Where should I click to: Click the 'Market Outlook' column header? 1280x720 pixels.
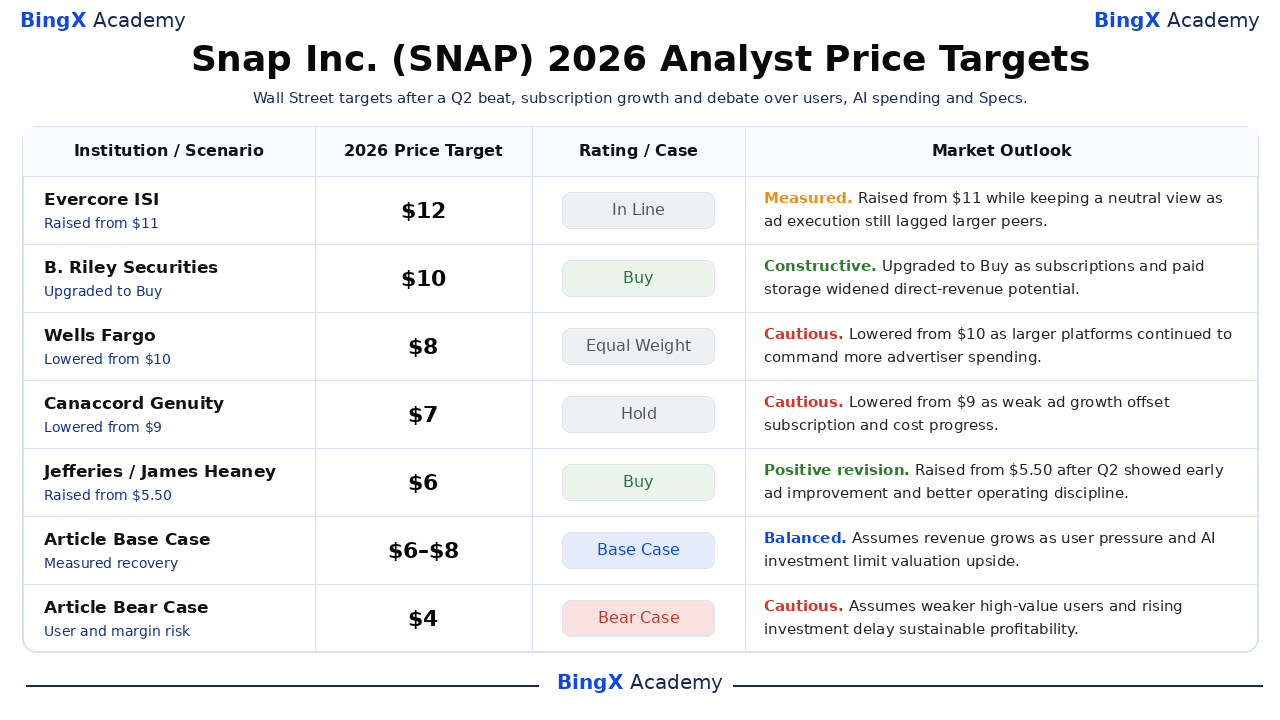[1001, 151]
